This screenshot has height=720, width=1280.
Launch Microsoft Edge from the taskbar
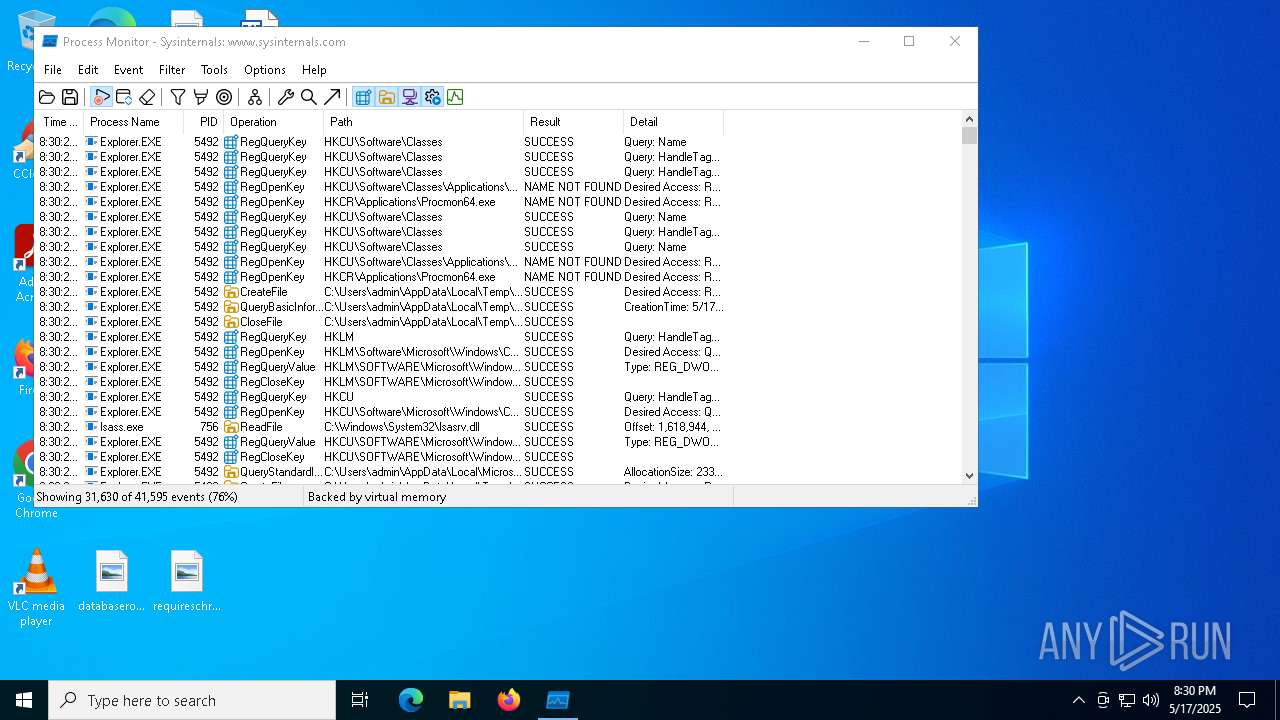coord(411,700)
